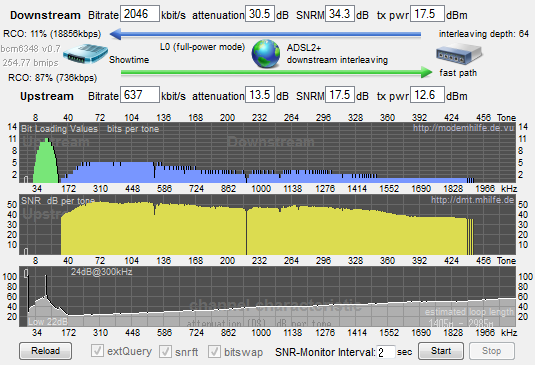Viewport: 535px width, 365px height.
Task: Click the 'L0 (full-power mode)' text
Action: click(x=202, y=47)
